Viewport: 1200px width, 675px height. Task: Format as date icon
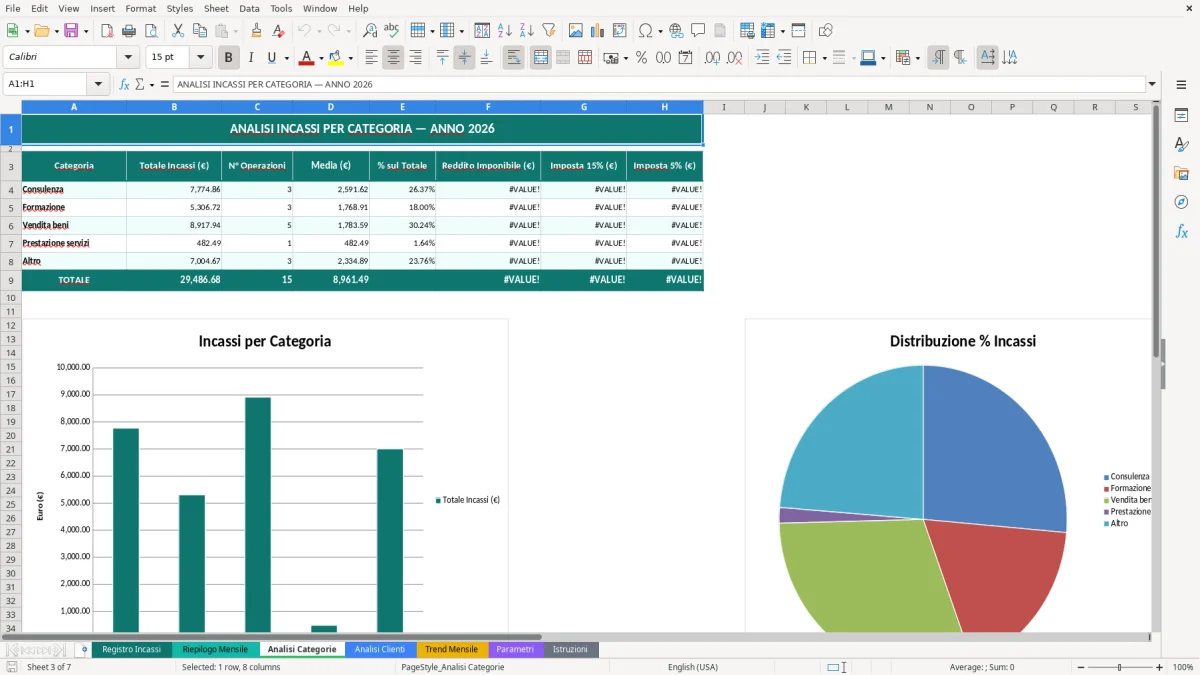pos(685,58)
